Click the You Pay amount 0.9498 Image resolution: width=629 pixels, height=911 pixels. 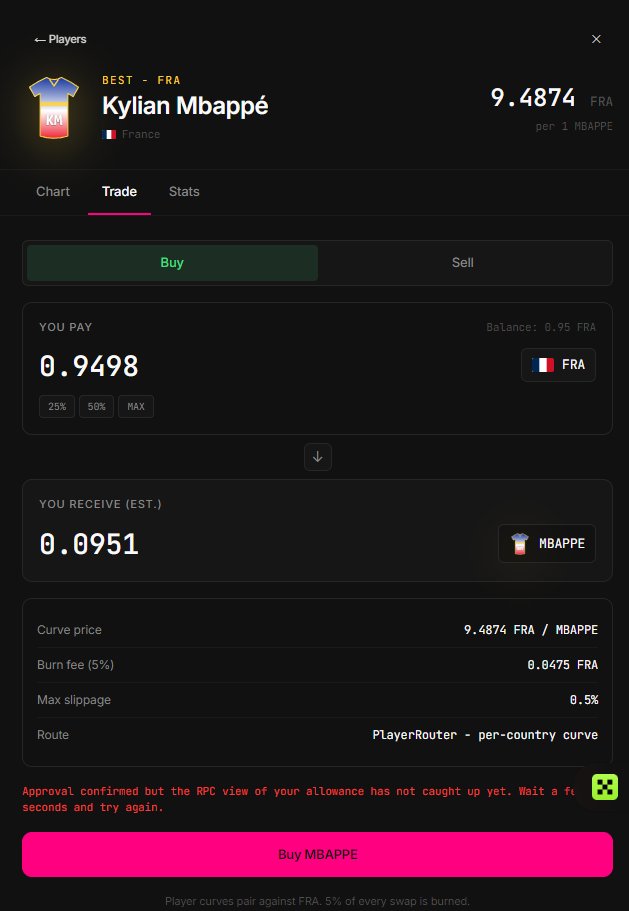(x=89, y=366)
